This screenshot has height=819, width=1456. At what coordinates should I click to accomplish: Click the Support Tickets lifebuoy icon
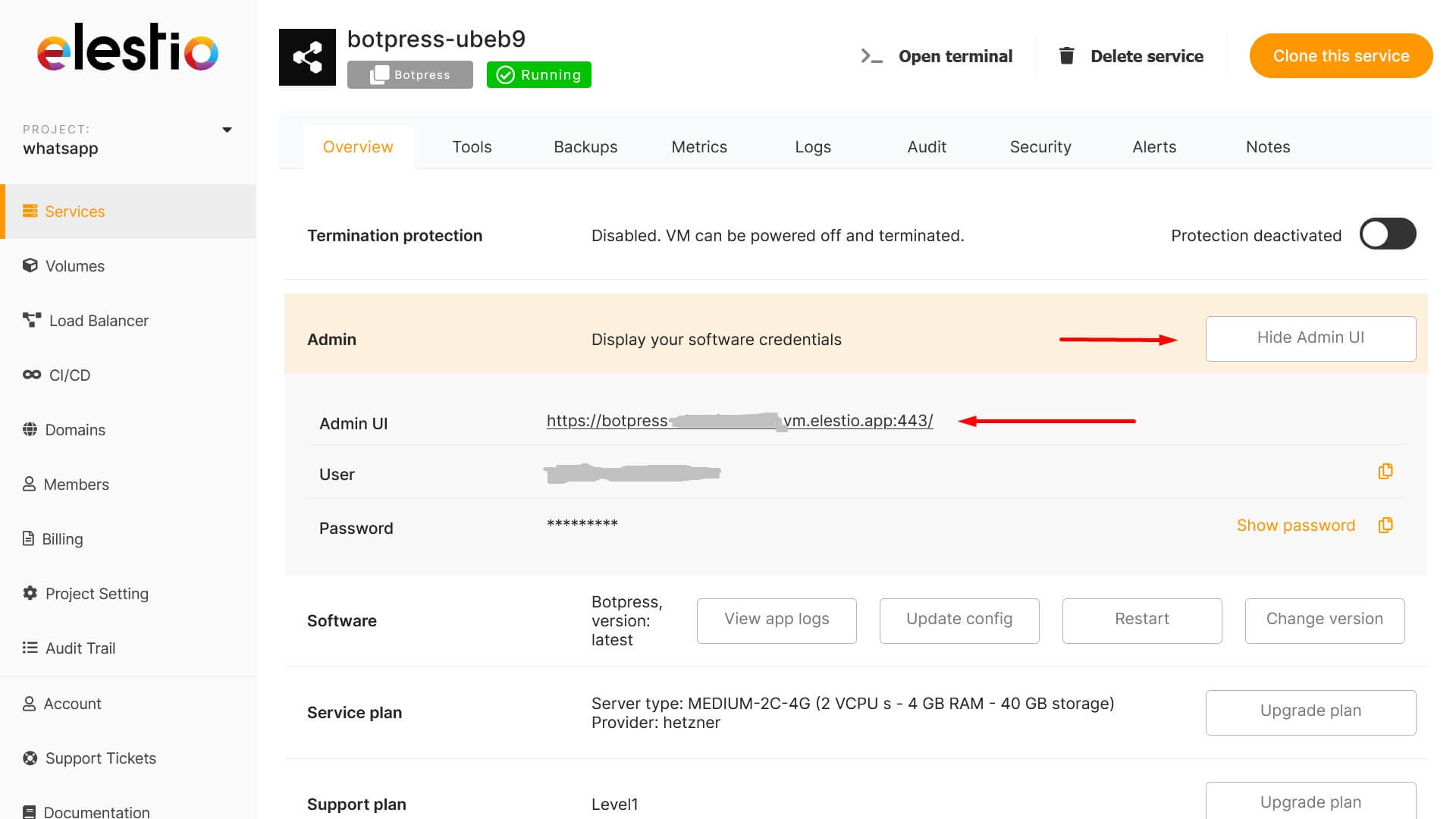tap(30, 758)
